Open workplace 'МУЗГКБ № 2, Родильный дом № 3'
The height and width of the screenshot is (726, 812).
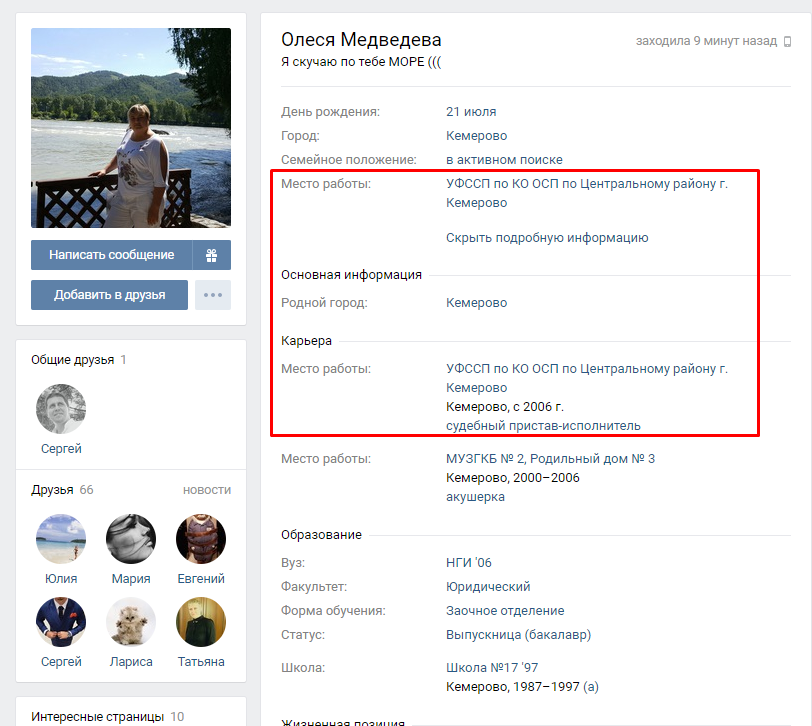point(550,459)
